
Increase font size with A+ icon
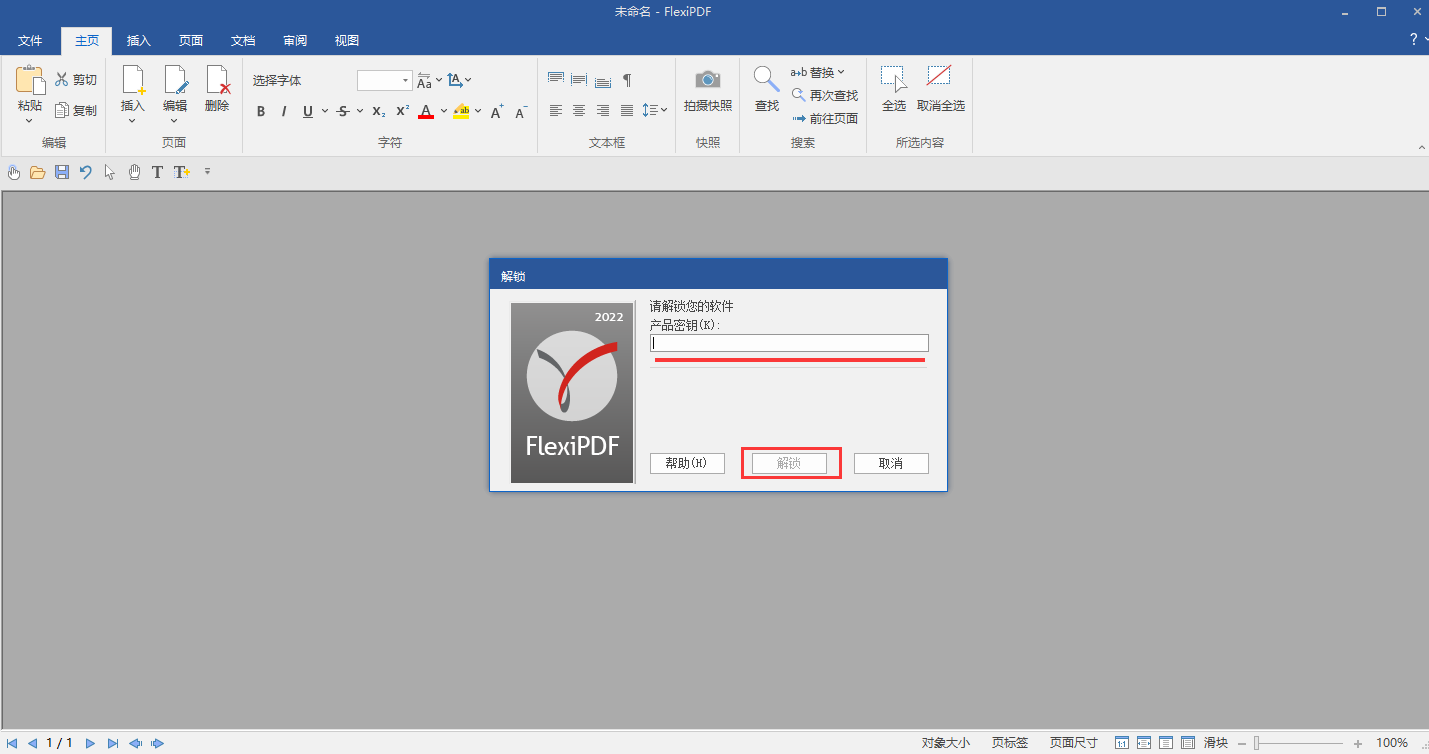(x=497, y=111)
